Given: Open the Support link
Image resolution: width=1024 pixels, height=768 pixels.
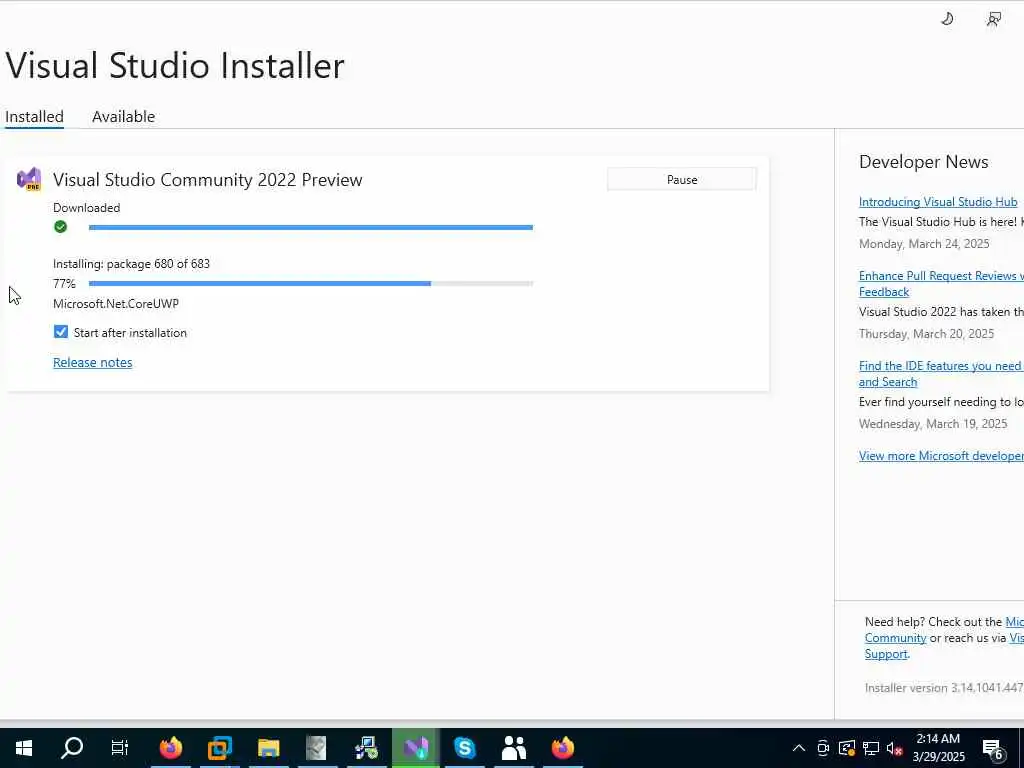Looking at the screenshot, I should [x=886, y=654].
